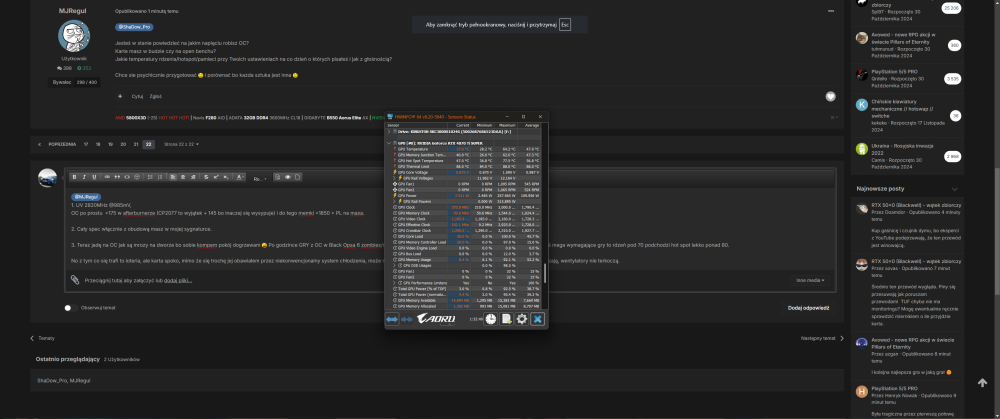
Task: Click the @ShaDow_Pro mention tag
Action: click(134, 27)
